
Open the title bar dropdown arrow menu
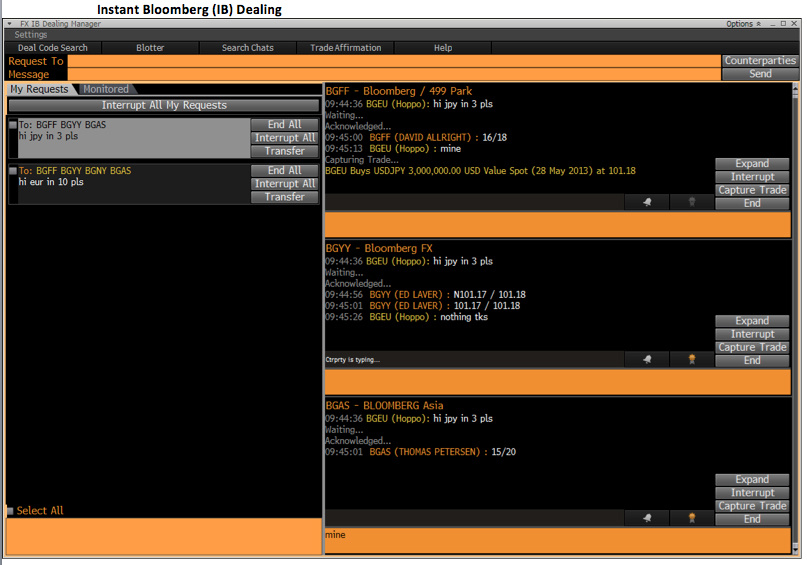(x=10, y=23)
